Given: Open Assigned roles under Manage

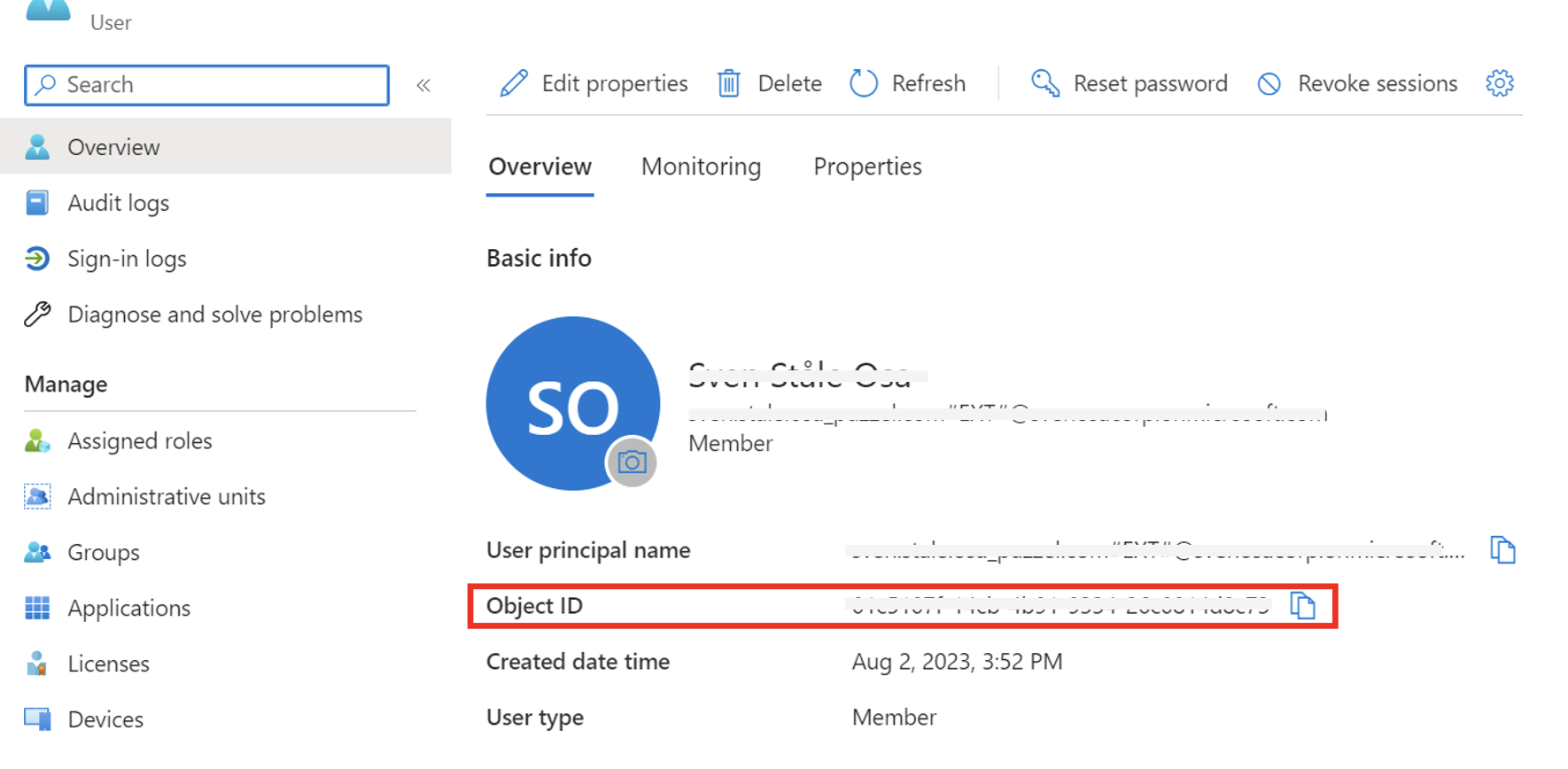Looking at the screenshot, I should tap(139, 441).
